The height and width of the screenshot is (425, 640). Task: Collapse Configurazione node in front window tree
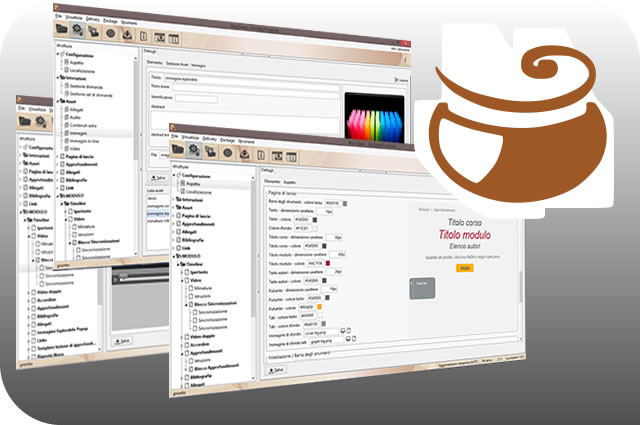point(174,175)
